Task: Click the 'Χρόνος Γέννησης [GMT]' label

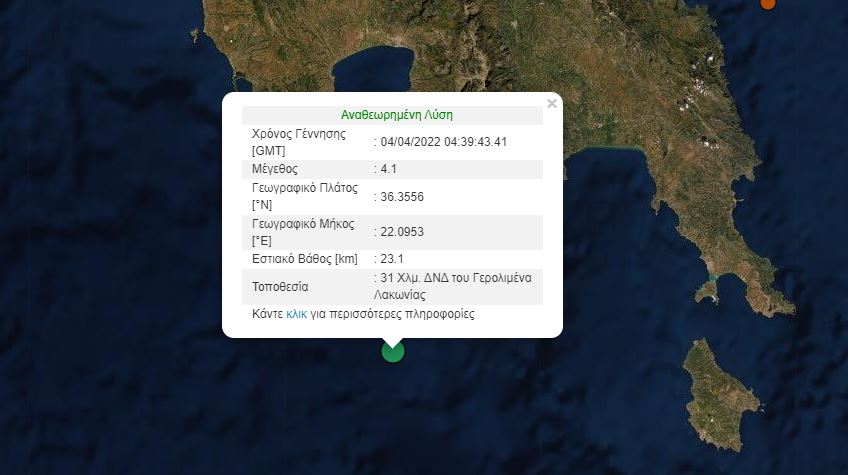Action: (x=298, y=141)
